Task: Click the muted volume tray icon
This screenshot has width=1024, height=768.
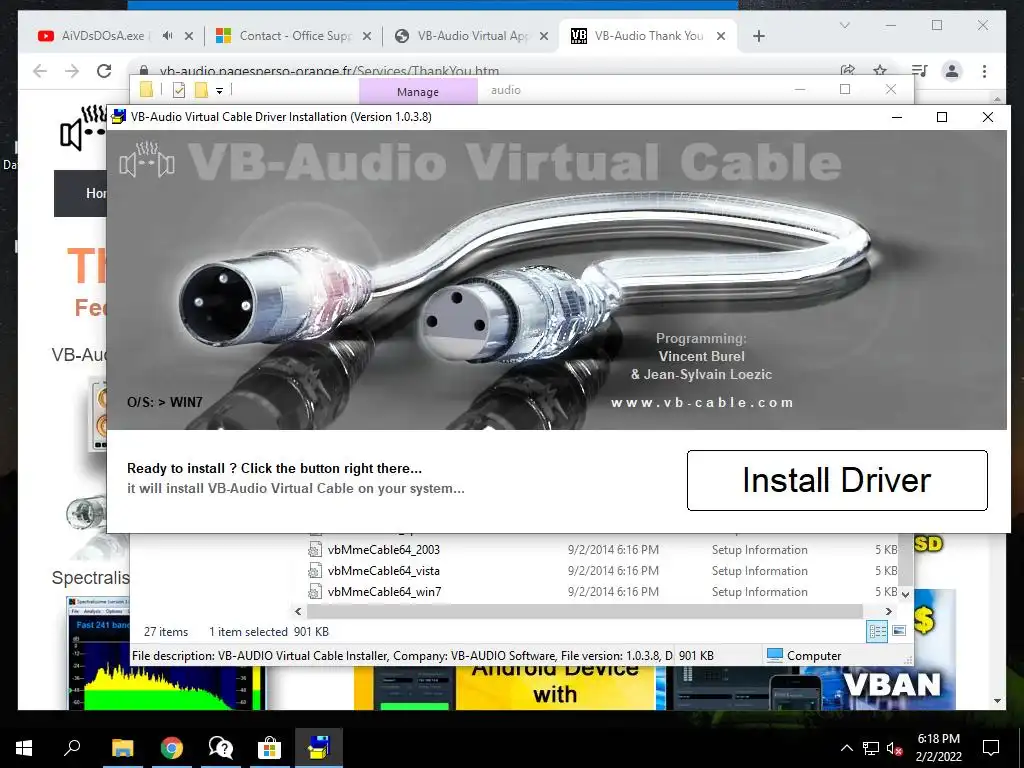Action: tap(894, 748)
